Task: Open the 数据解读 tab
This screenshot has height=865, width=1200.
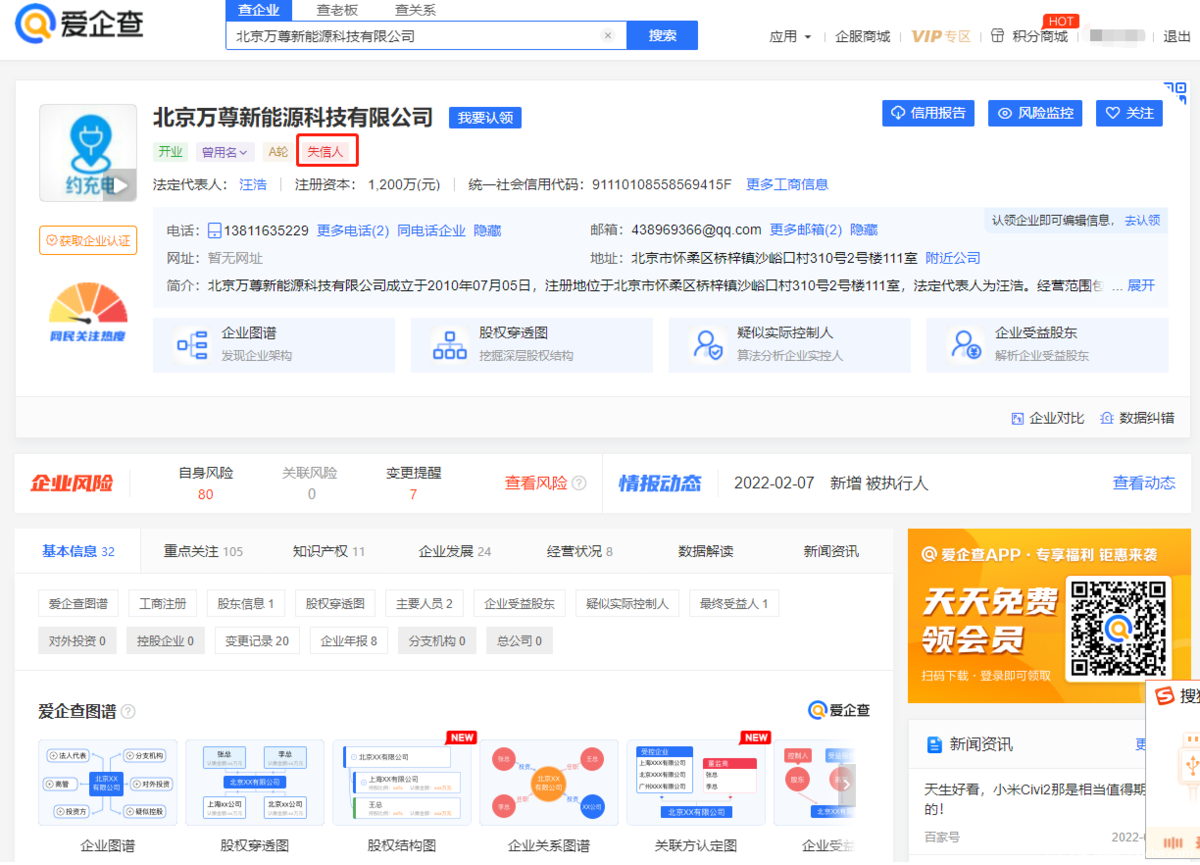Action: 706,551
